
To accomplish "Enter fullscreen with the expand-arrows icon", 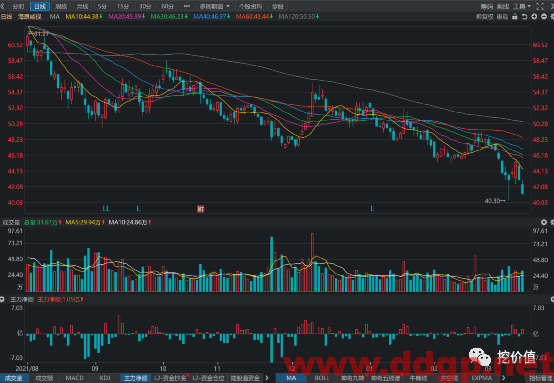I will point(540,6).
